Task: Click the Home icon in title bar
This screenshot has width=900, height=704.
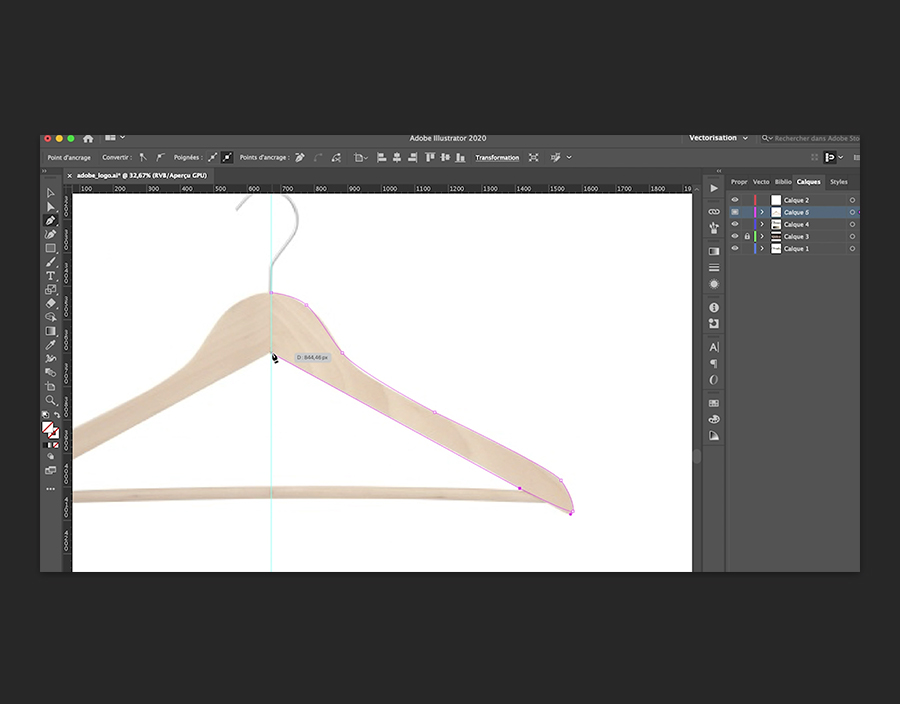Action: tap(88, 138)
